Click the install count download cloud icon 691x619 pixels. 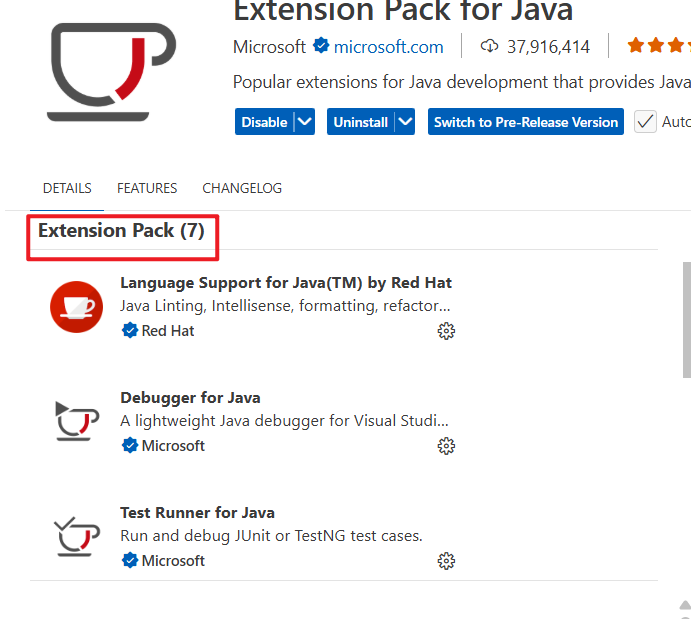pos(489,46)
